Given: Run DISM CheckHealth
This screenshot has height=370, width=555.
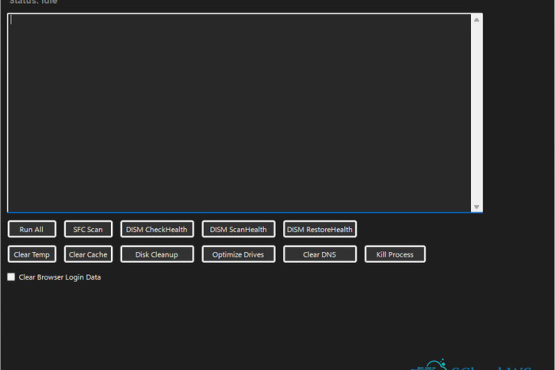Looking at the screenshot, I should pos(157,229).
